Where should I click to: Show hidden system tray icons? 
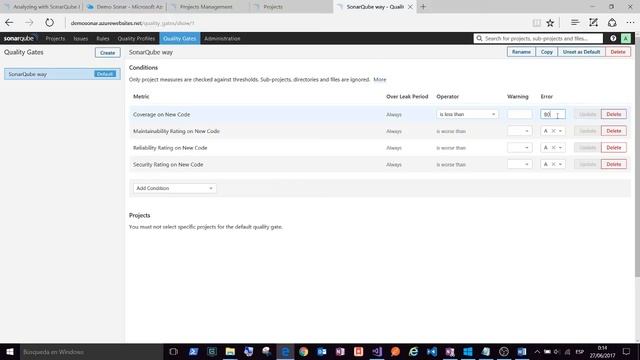click(x=537, y=352)
